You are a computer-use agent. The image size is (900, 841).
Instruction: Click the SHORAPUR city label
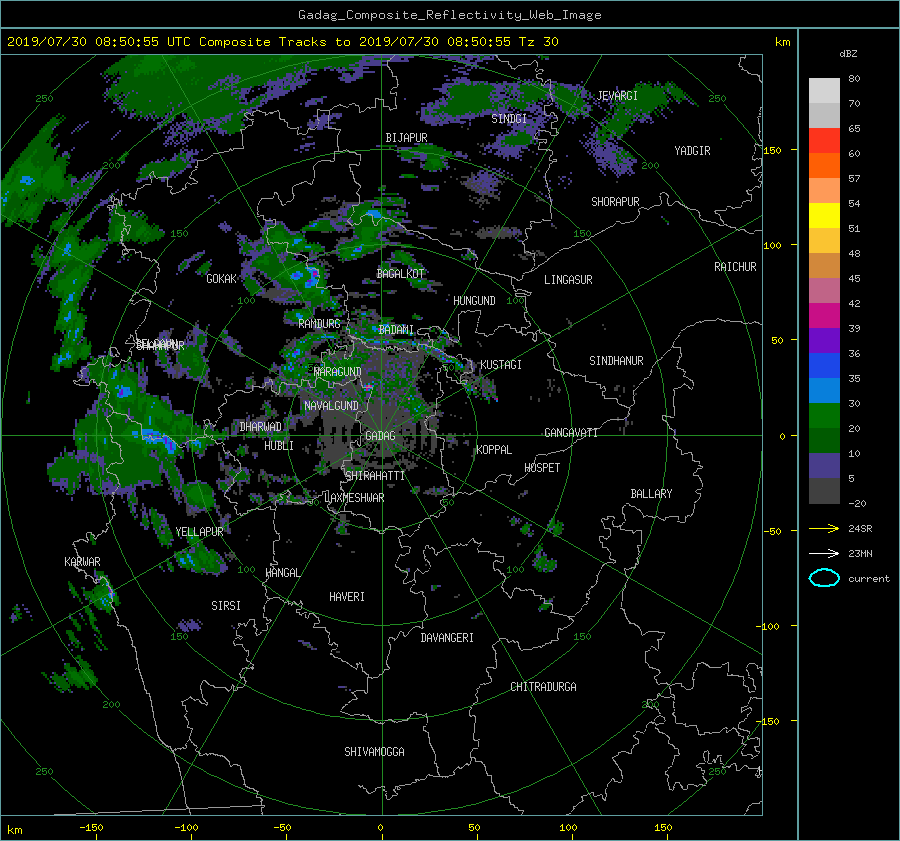coord(615,202)
